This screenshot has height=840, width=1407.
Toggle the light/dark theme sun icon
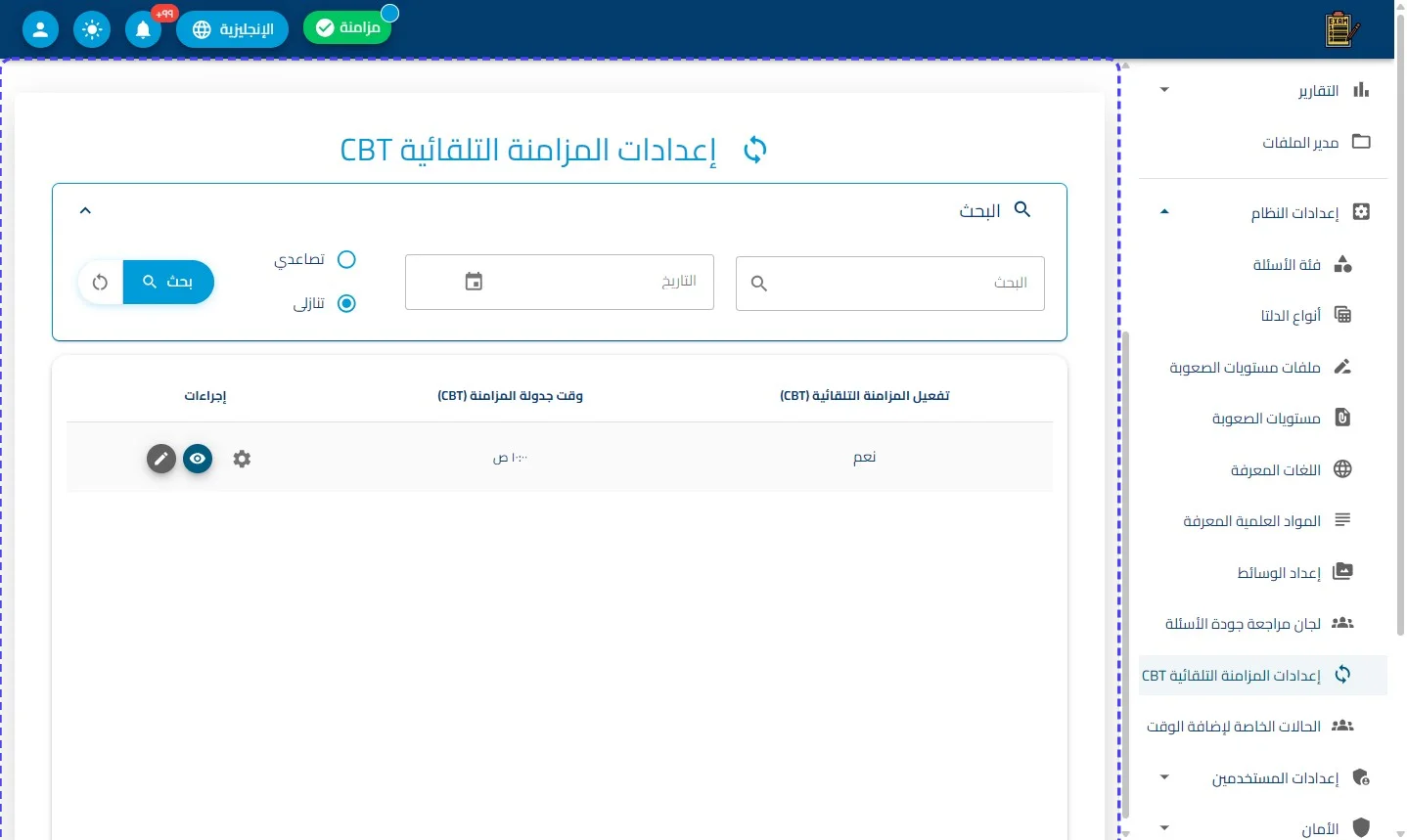pos(92,29)
